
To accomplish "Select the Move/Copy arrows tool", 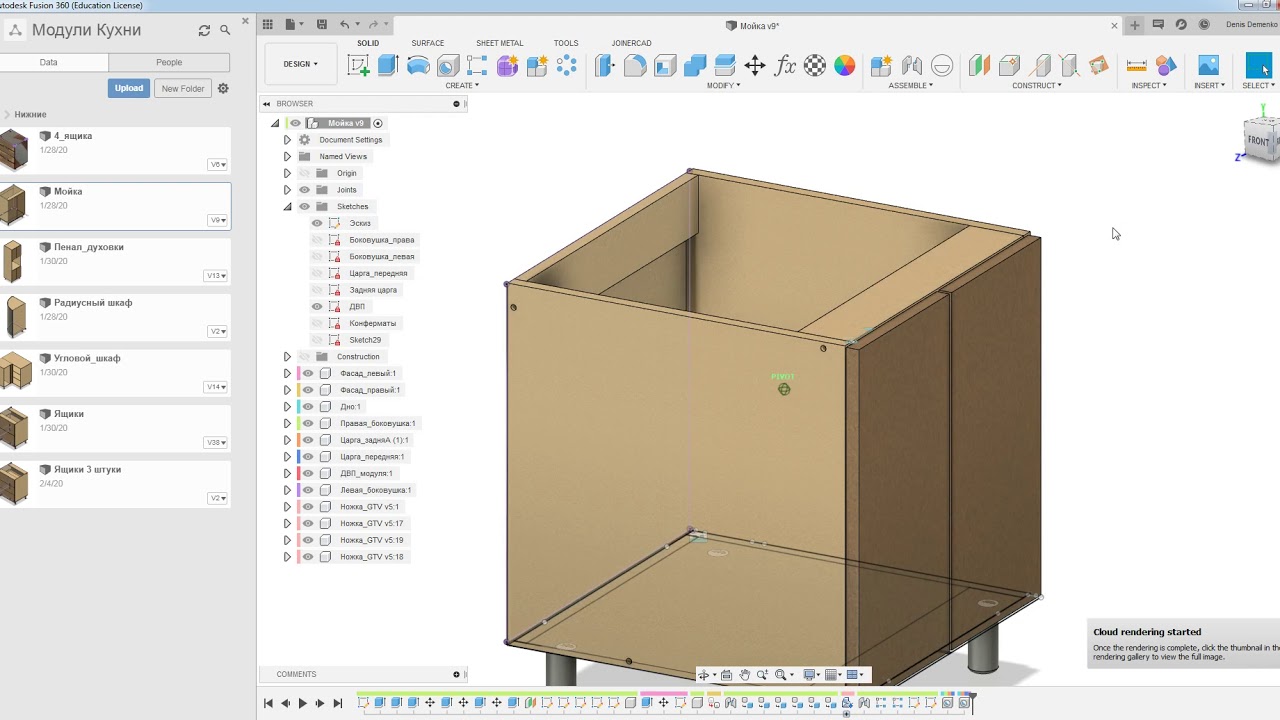I will [755, 66].
